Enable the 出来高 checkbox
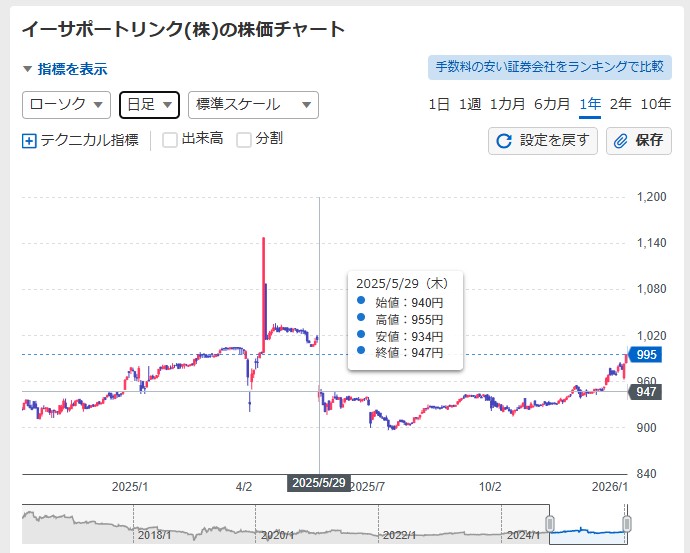This screenshot has height=553, width=690. [170, 140]
